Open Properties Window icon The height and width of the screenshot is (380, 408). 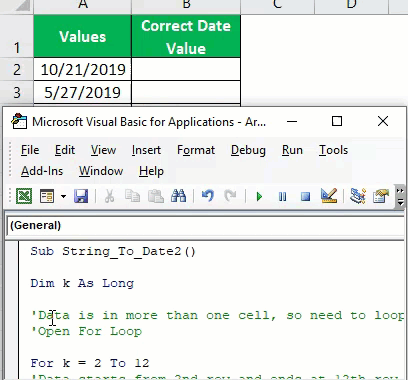tap(381, 196)
